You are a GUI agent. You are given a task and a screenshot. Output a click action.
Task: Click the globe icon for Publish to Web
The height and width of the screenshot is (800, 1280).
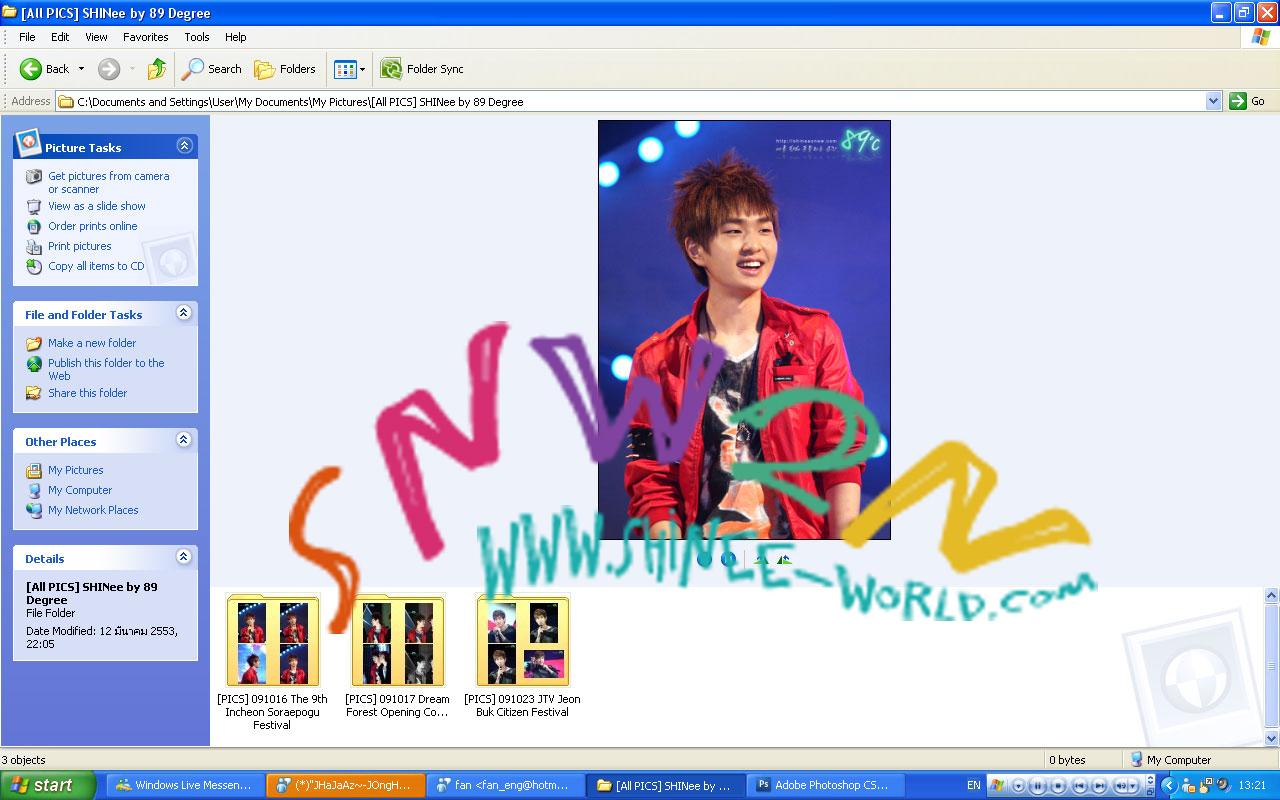(x=34, y=363)
